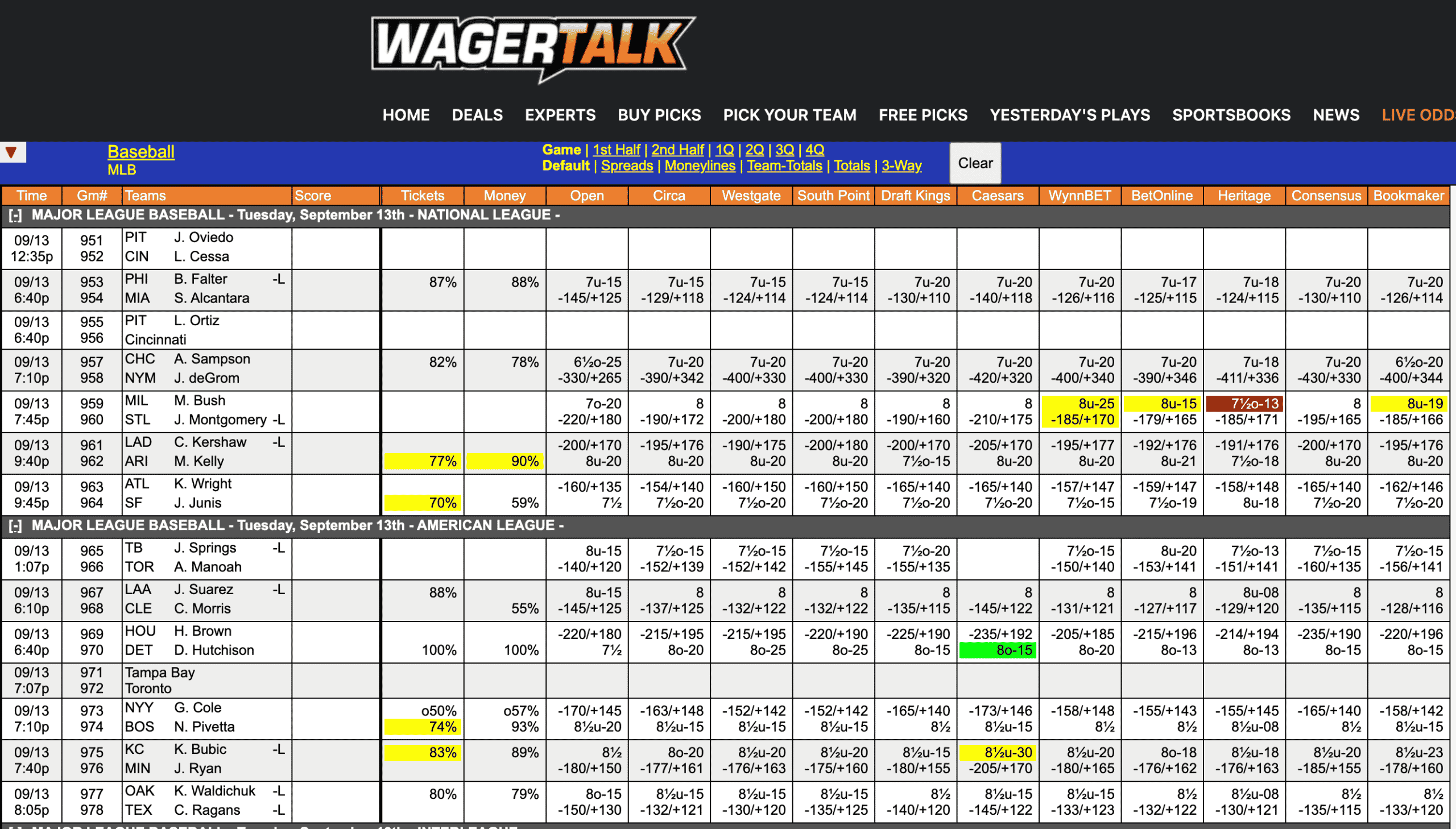This screenshot has height=829, width=1456.
Task: Click the '-205/+170' Caesars line for KC/MIN
Action: [x=1000, y=769]
